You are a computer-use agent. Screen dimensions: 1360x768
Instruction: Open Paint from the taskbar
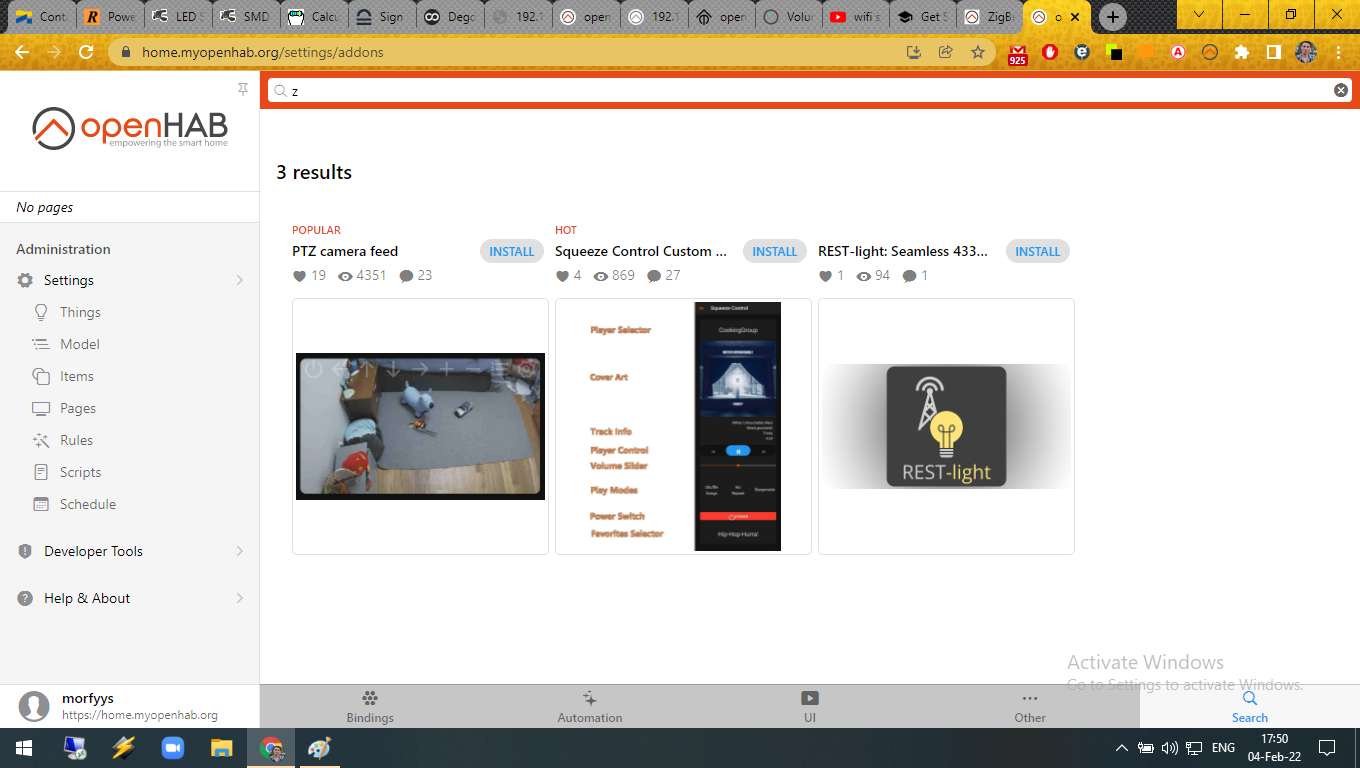pos(319,748)
